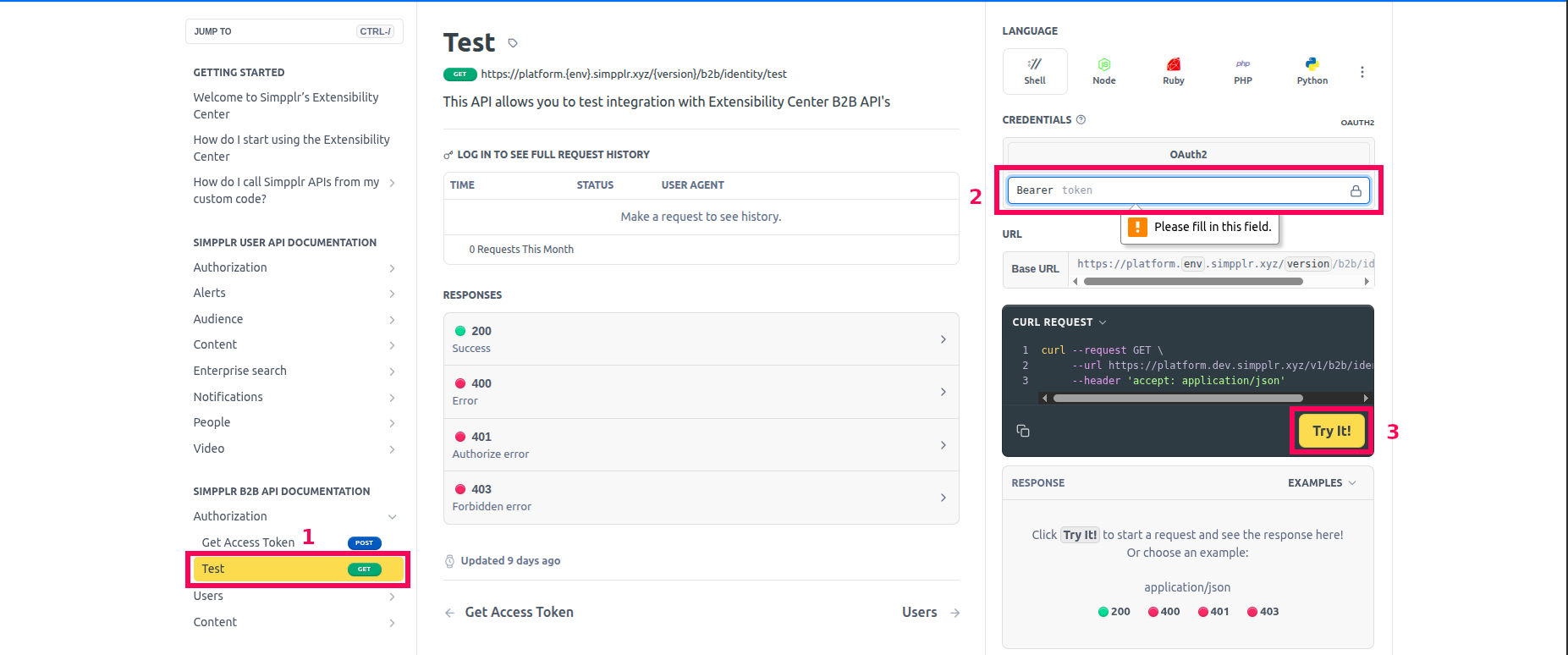The height and width of the screenshot is (655, 1568).
Task: Click the Bearer token input field
Action: point(1188,190)
